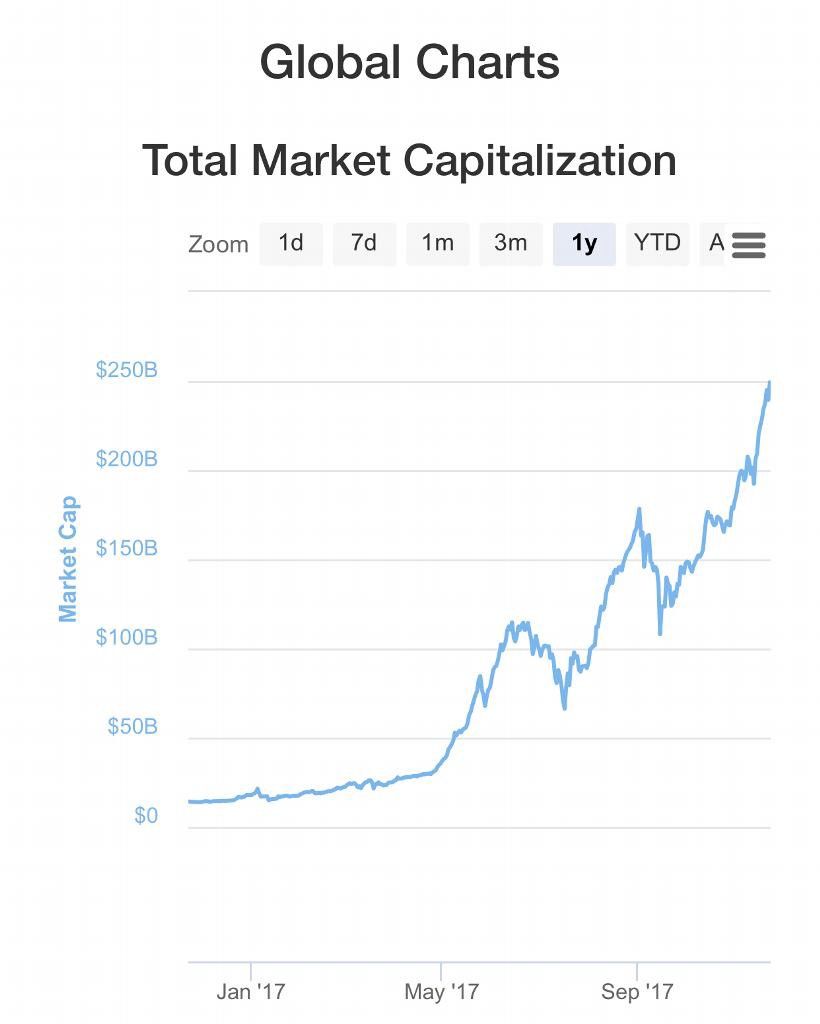Set chart zoom to 1d

click(291, 243)
